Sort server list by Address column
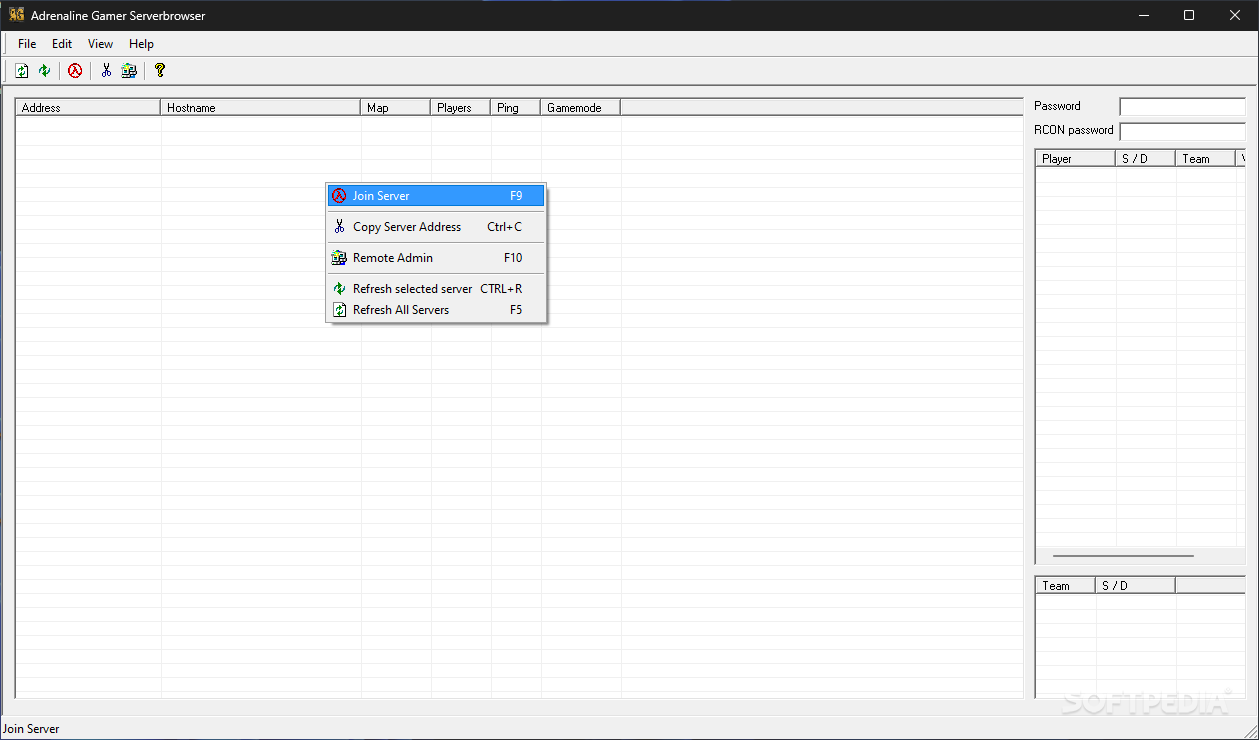The image size is (1259, 740). [88, 108]
